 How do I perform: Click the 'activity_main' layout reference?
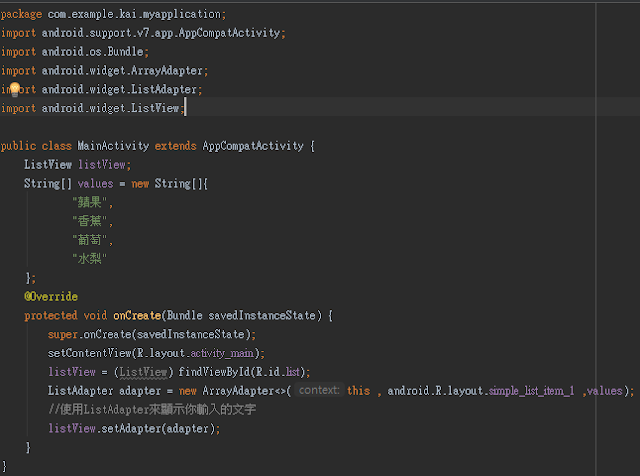(222, 353)
